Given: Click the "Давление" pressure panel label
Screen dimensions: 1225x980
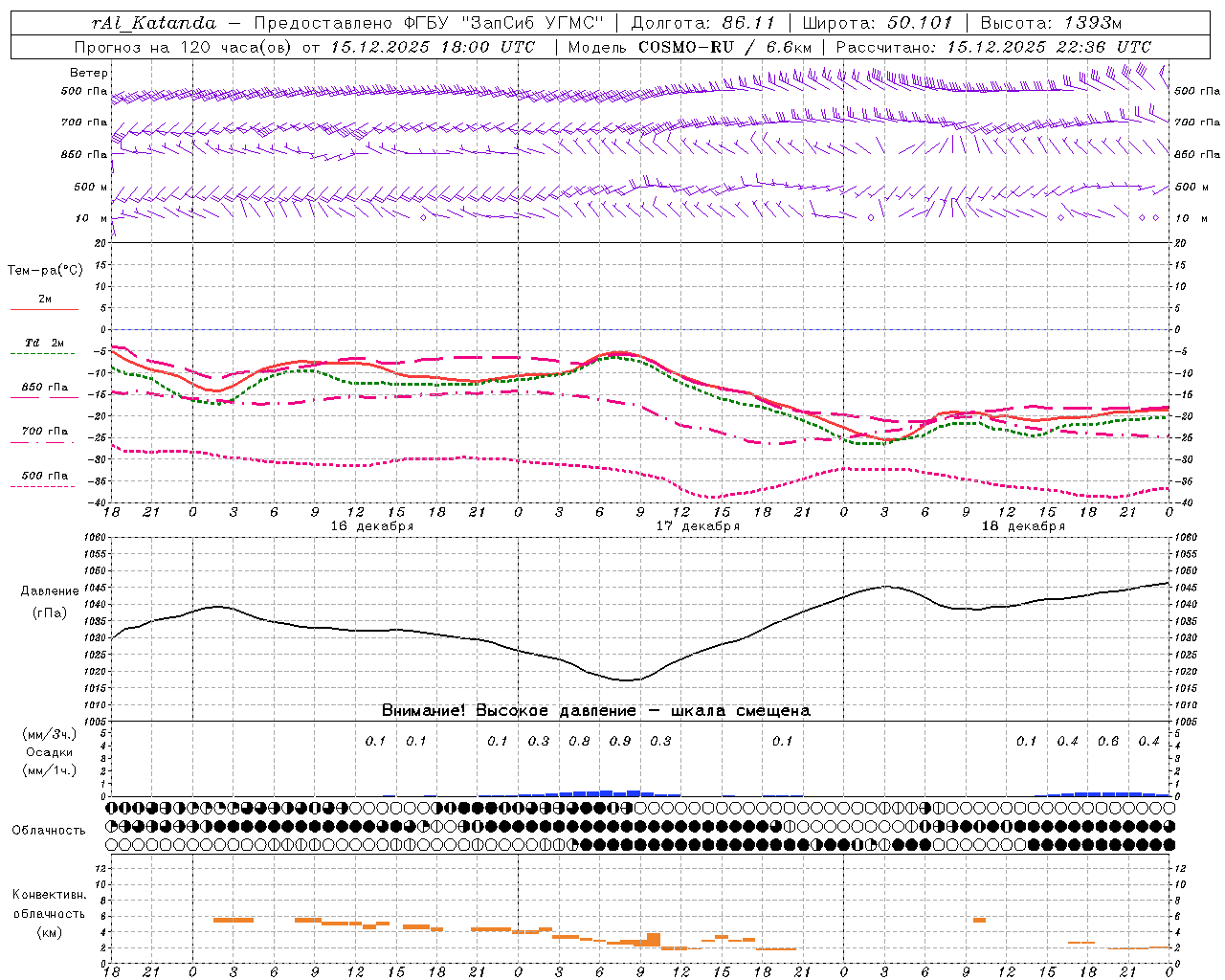Looking at the screenshot, I should pos(50,590).
